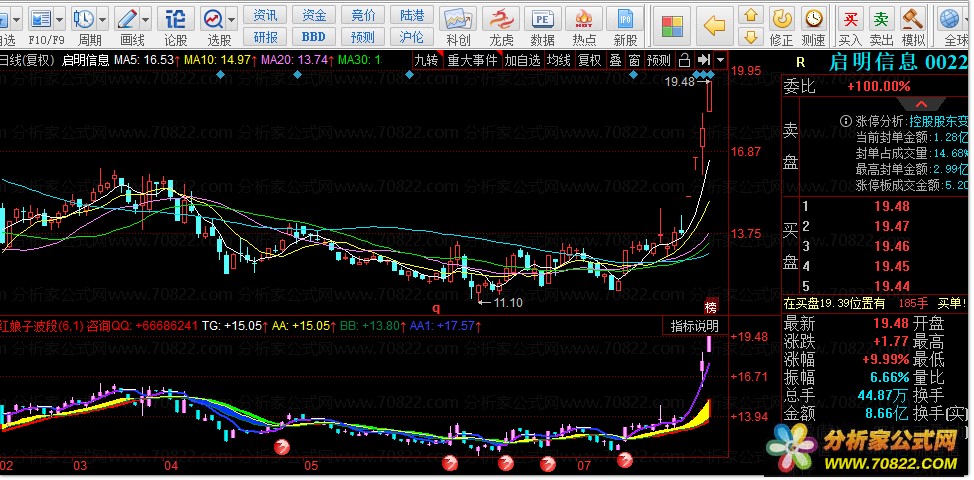Open the 选股 stock screener icon
The height and width of the screenshot is (480, 974).
[x=214, y=19]
